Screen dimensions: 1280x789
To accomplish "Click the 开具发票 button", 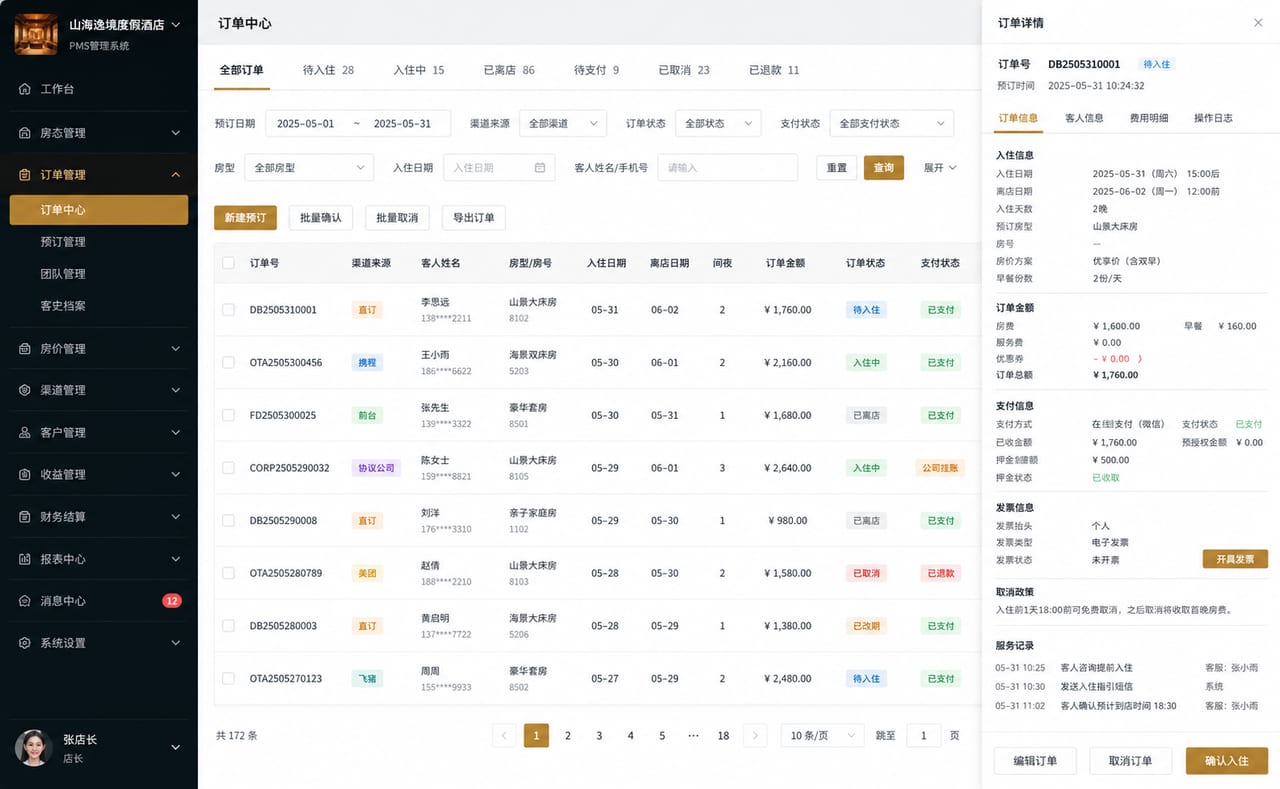I will tap(1235, 559).
